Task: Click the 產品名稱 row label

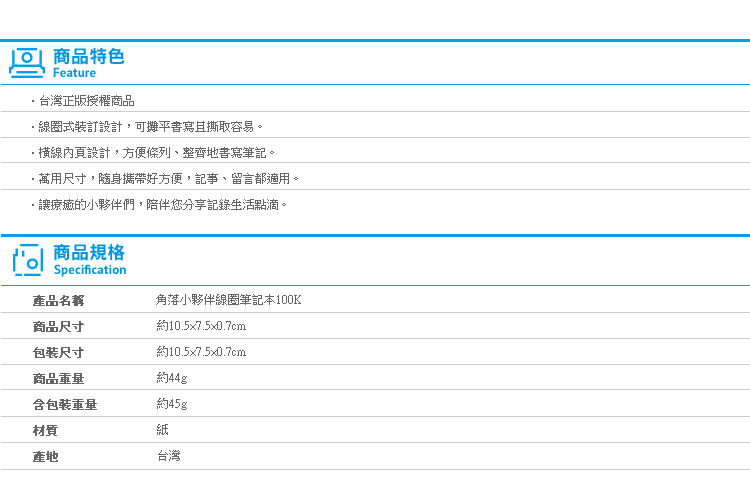Action: click(x=58, y=300)
